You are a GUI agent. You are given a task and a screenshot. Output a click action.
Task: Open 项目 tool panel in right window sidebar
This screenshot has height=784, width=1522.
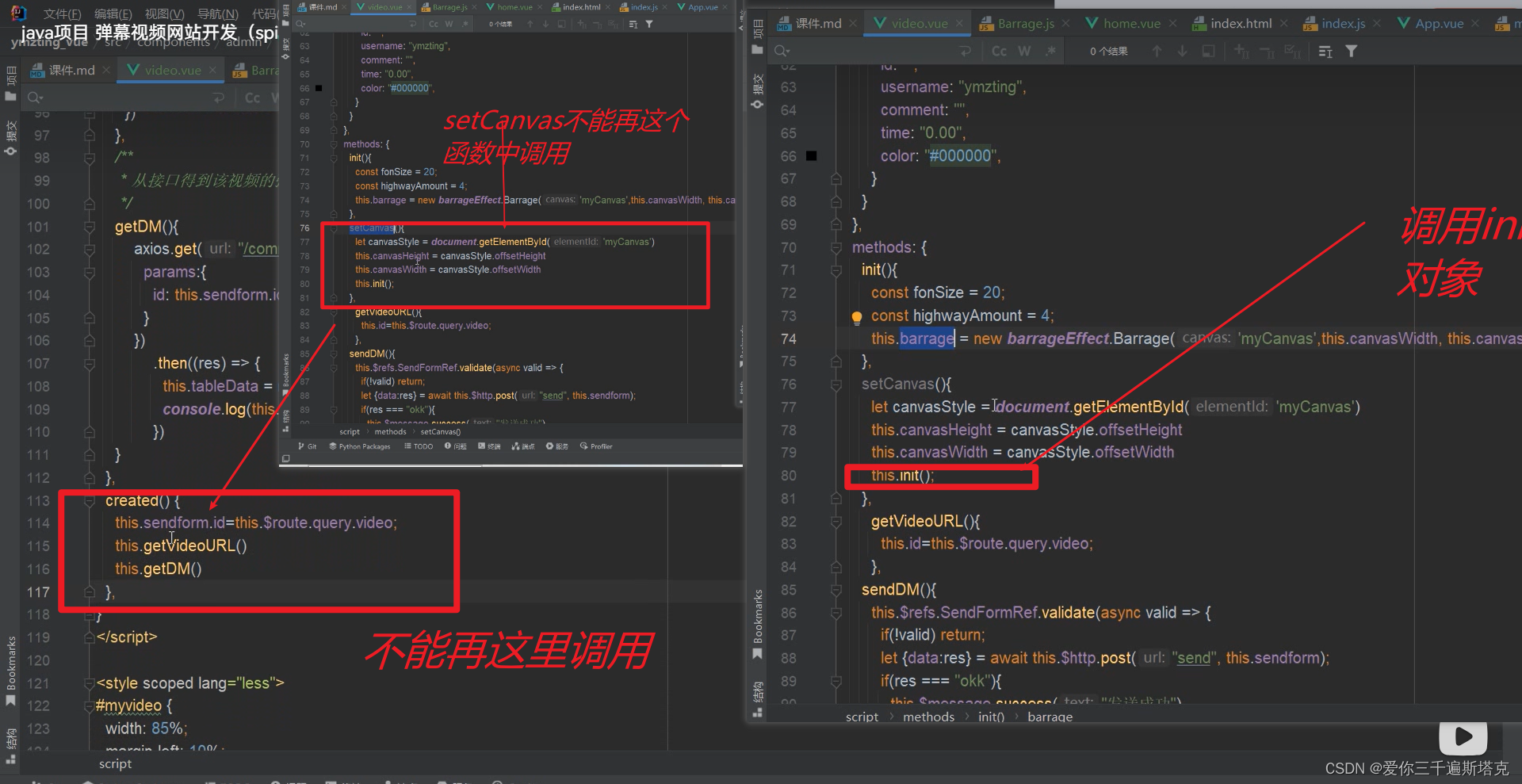tap(758, 36)
